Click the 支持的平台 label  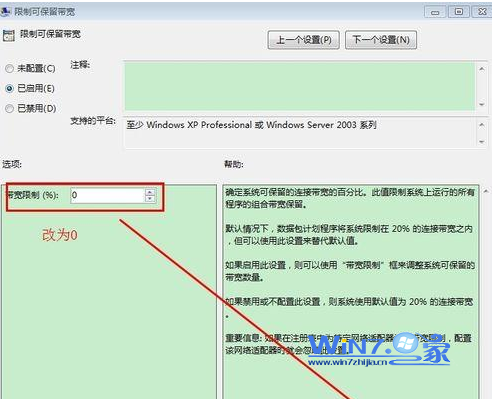pyautogui.click(x=93, y=121)
